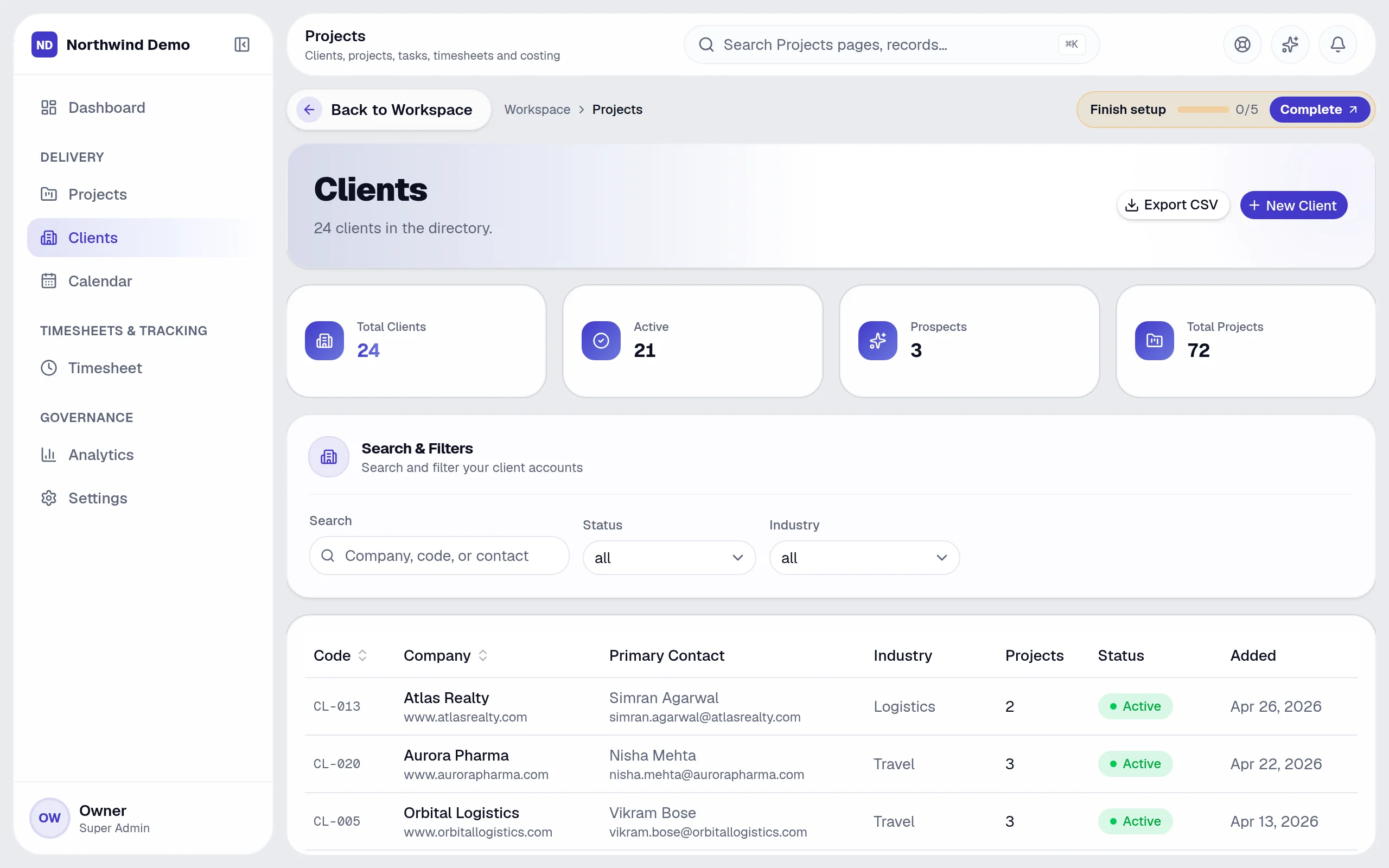The width and height of the screenshot is (1389, 868).
Task: Click the CL-020 client code
Action: tap(337, 763)
